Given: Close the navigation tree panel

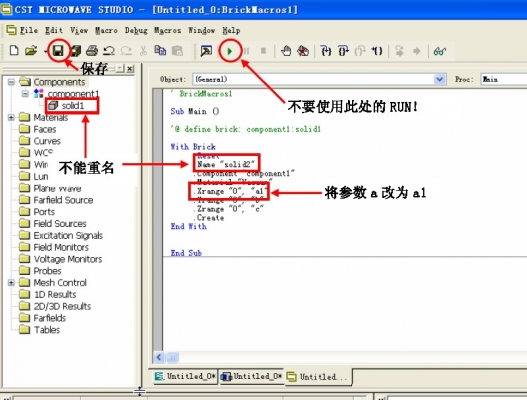Looking at the screenshot, I should point(130,69).
